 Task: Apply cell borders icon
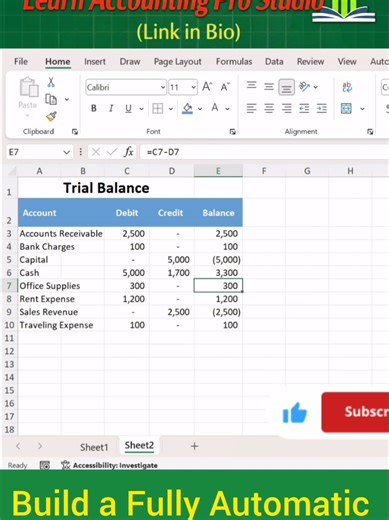click(x=158, y=108)
